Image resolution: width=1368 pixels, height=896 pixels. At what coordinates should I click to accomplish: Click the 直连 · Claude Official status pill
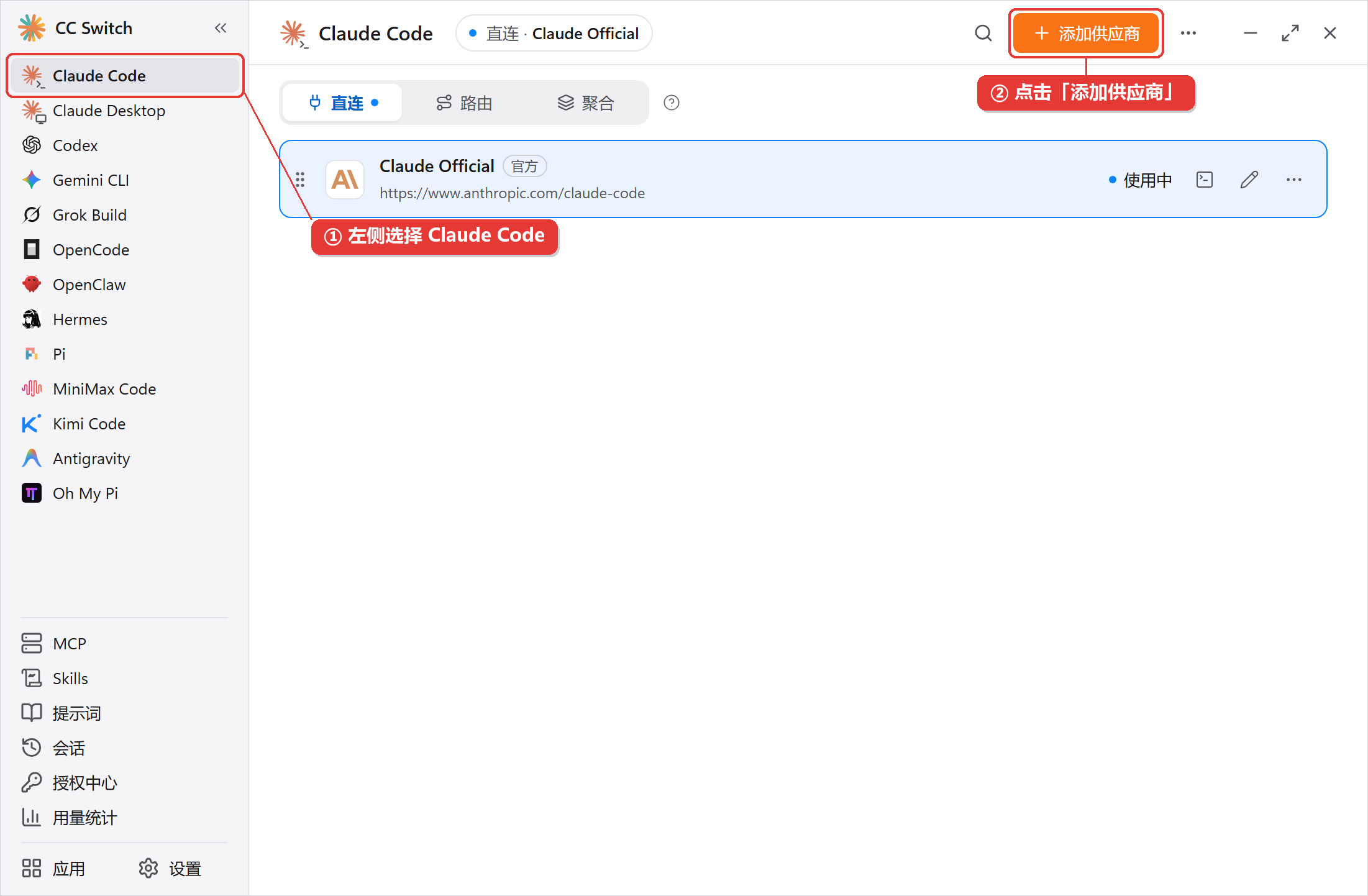(554, 34)
